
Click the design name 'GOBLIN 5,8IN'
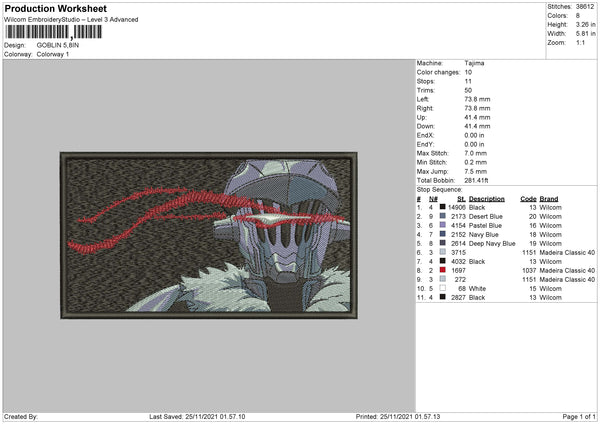[x=58, y=45]
